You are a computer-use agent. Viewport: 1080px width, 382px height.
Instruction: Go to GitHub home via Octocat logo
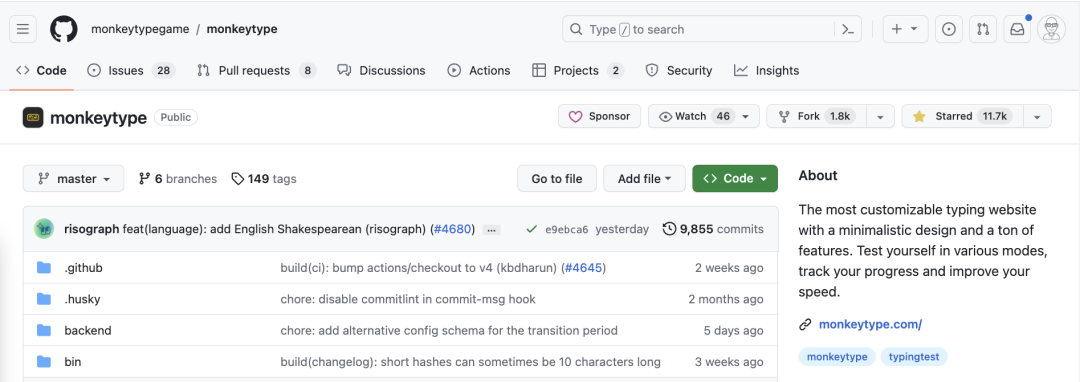63,30
